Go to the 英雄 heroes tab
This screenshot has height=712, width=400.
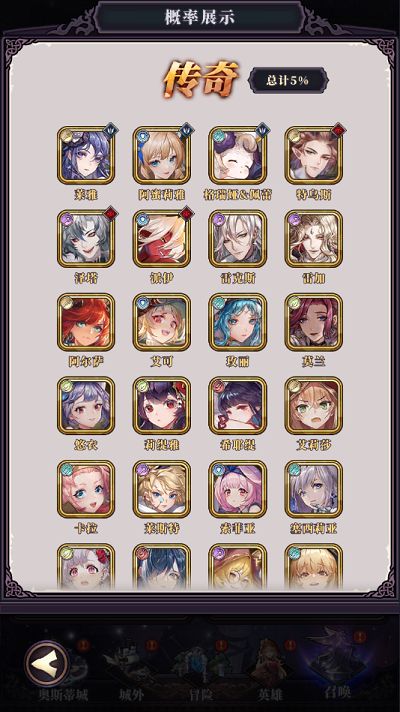[x=270, y=670]
